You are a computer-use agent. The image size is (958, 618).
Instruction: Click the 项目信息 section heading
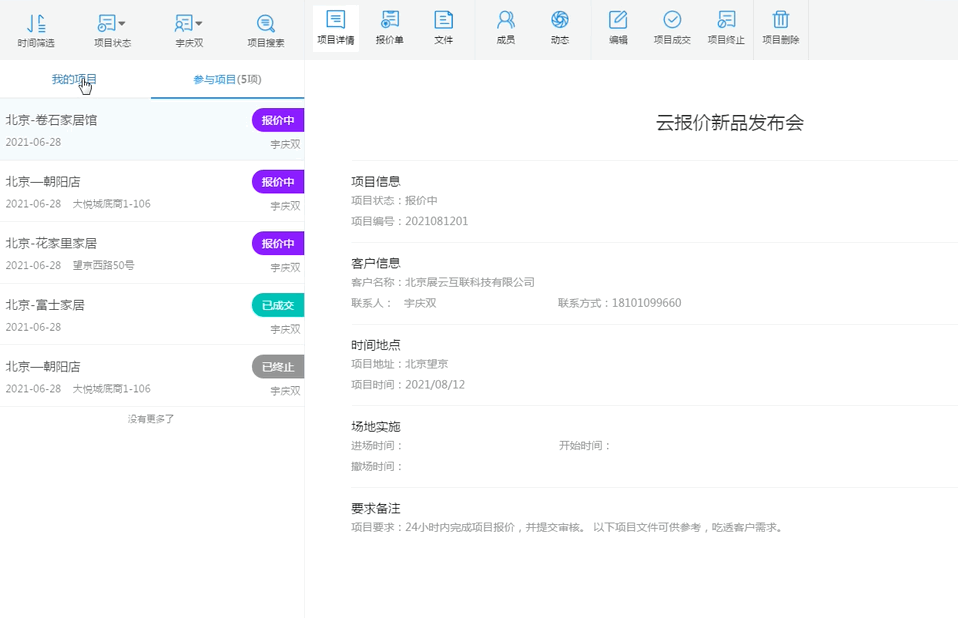pyautogui.click(x=375, y=181)
